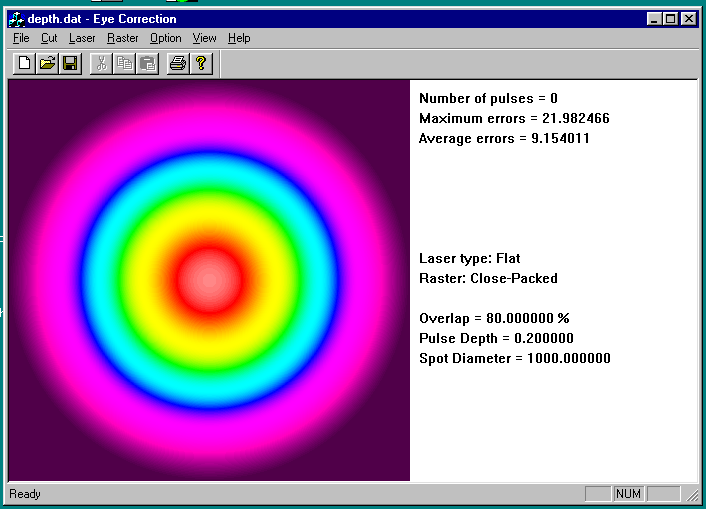The height and width of the screenshot is (509, 706).
Task: Open the Option menu
Action: click(166, 38)
